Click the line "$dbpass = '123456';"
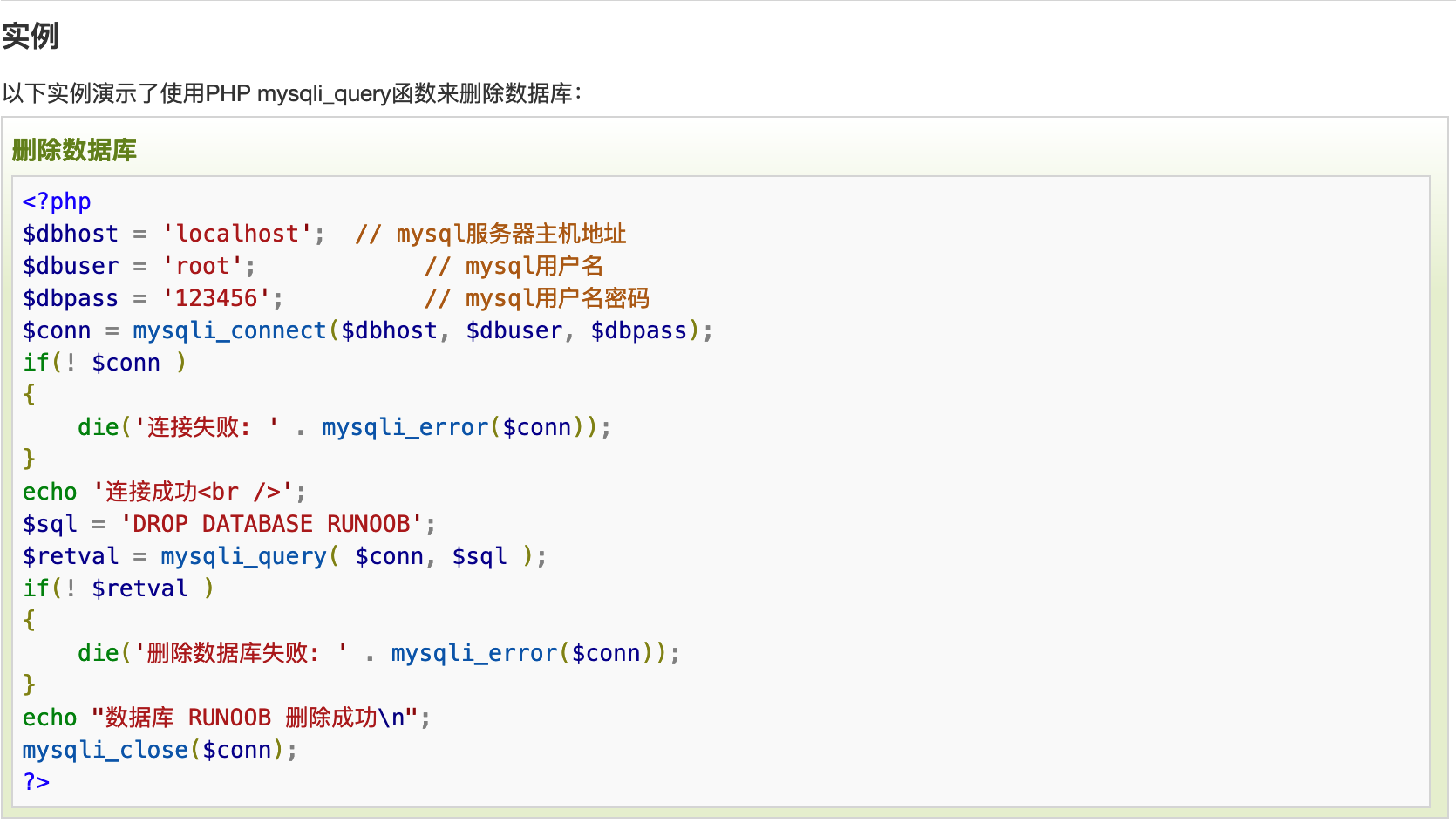1456x830 pixels. click(x=153, y=298)
